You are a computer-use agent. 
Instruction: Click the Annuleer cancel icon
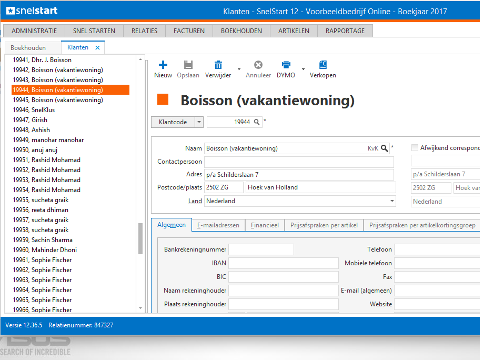[258, 65]
